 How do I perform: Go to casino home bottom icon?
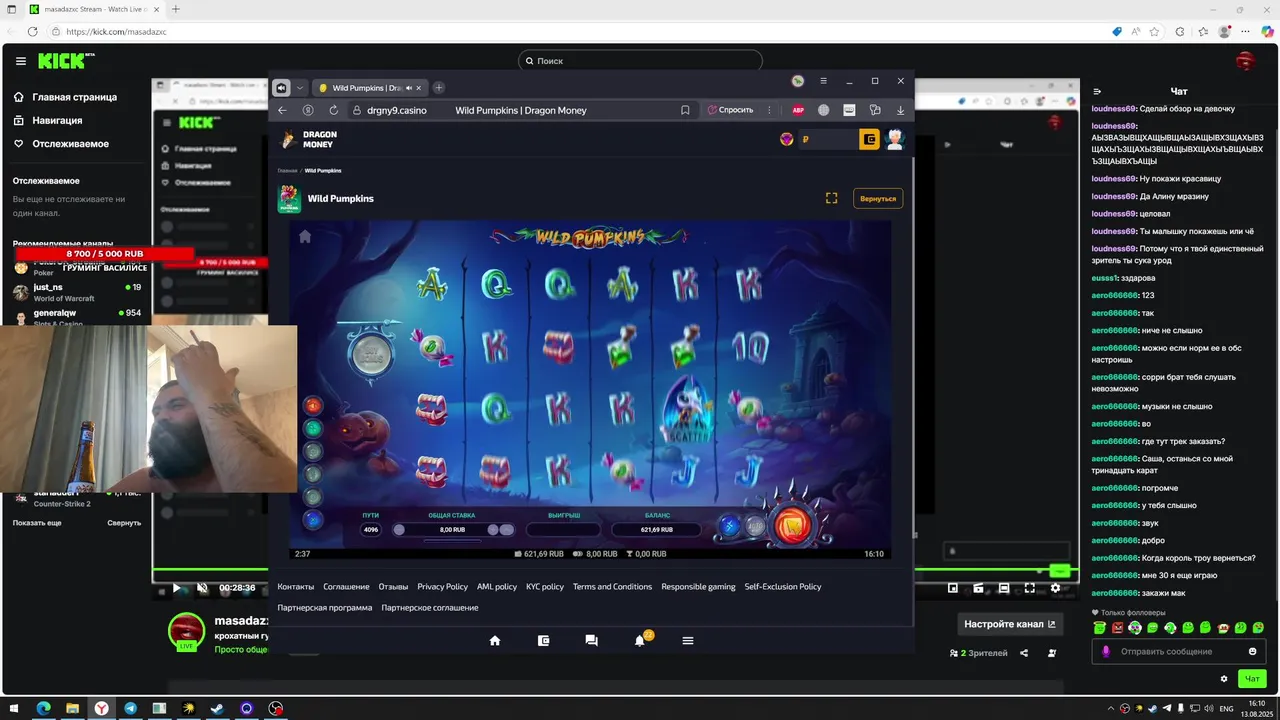[494, 641]
